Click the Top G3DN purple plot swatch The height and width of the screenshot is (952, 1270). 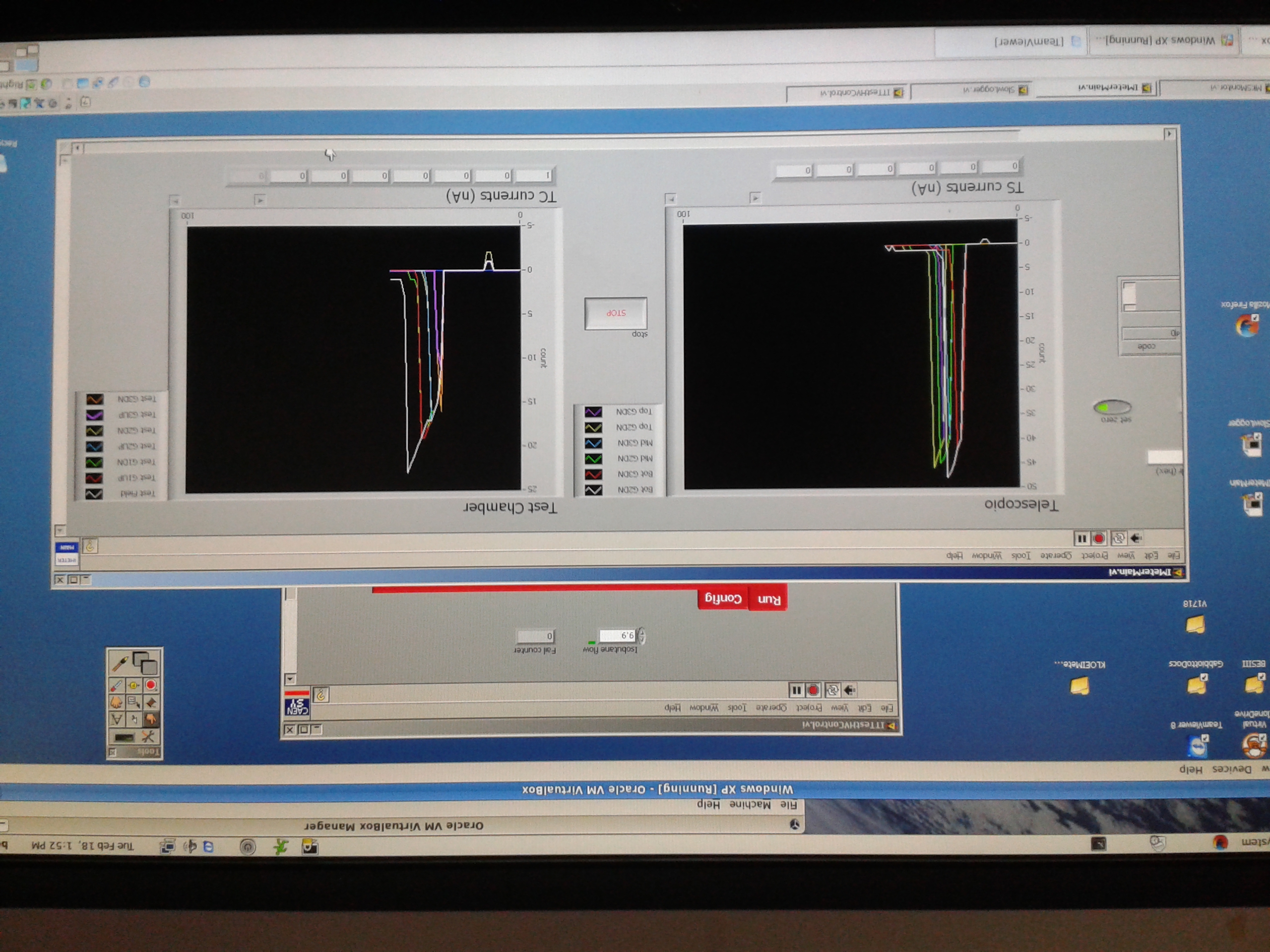pos(594,412)
